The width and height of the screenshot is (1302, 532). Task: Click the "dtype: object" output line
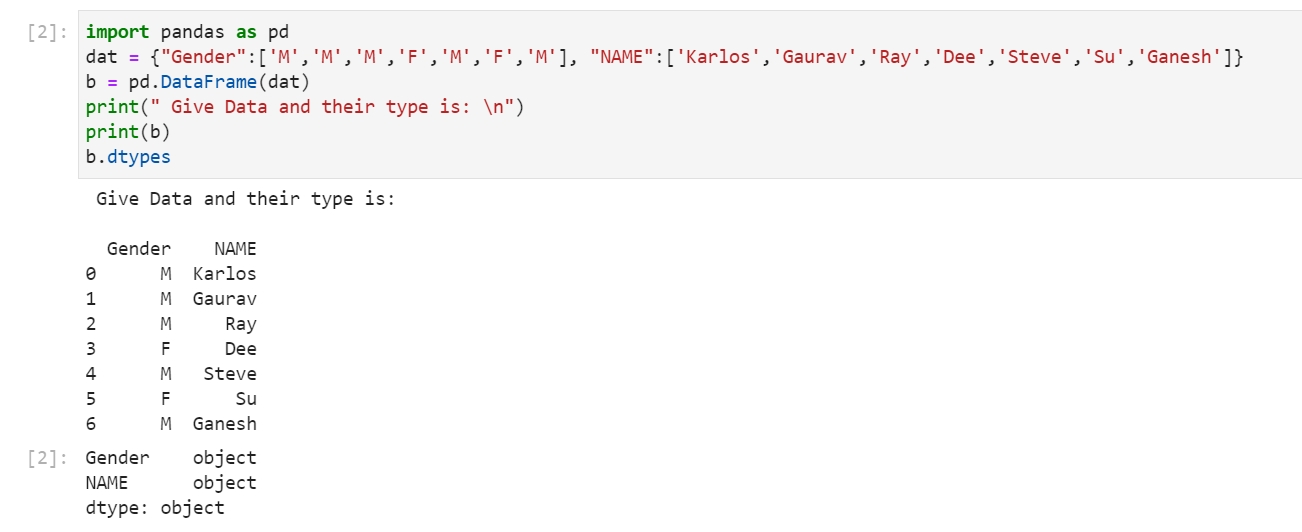[x=155, y=508]
